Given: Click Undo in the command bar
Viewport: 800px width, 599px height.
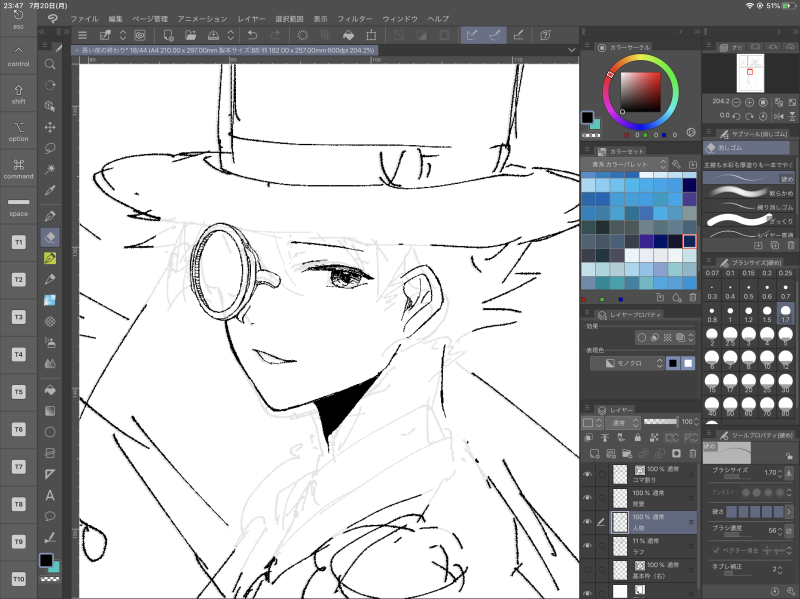Looking at the screenshot, I should coord(253,35).
